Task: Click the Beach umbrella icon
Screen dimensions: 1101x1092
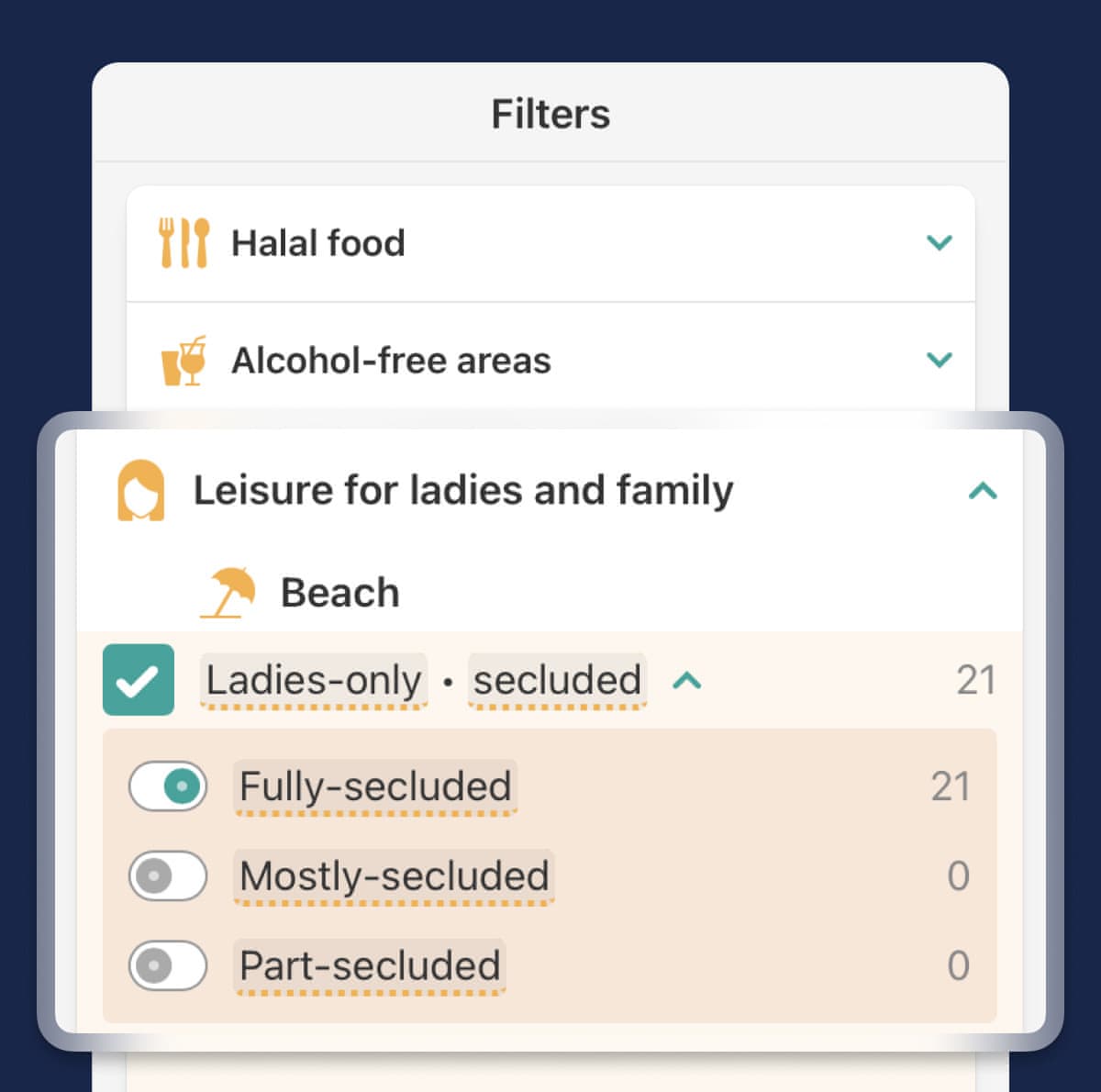Action: tap(228, 592)
